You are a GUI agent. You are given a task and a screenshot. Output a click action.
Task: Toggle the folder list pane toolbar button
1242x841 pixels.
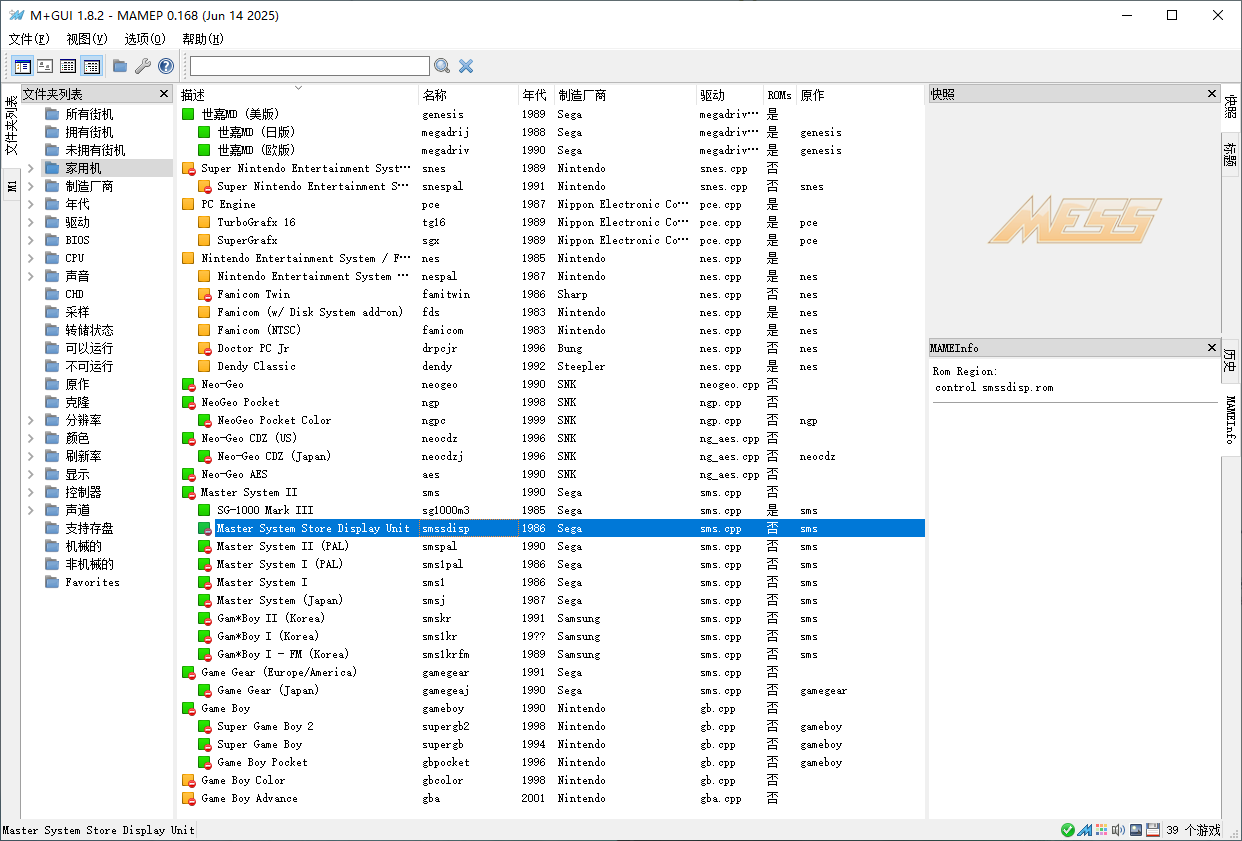pos(23,66)
